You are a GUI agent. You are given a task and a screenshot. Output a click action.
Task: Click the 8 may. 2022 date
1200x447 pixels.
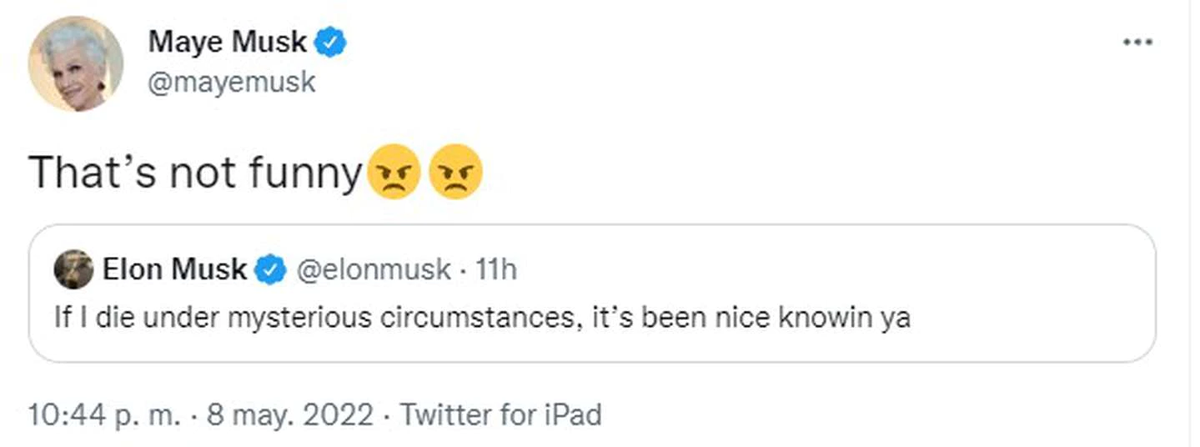click(x=286, y=414)
